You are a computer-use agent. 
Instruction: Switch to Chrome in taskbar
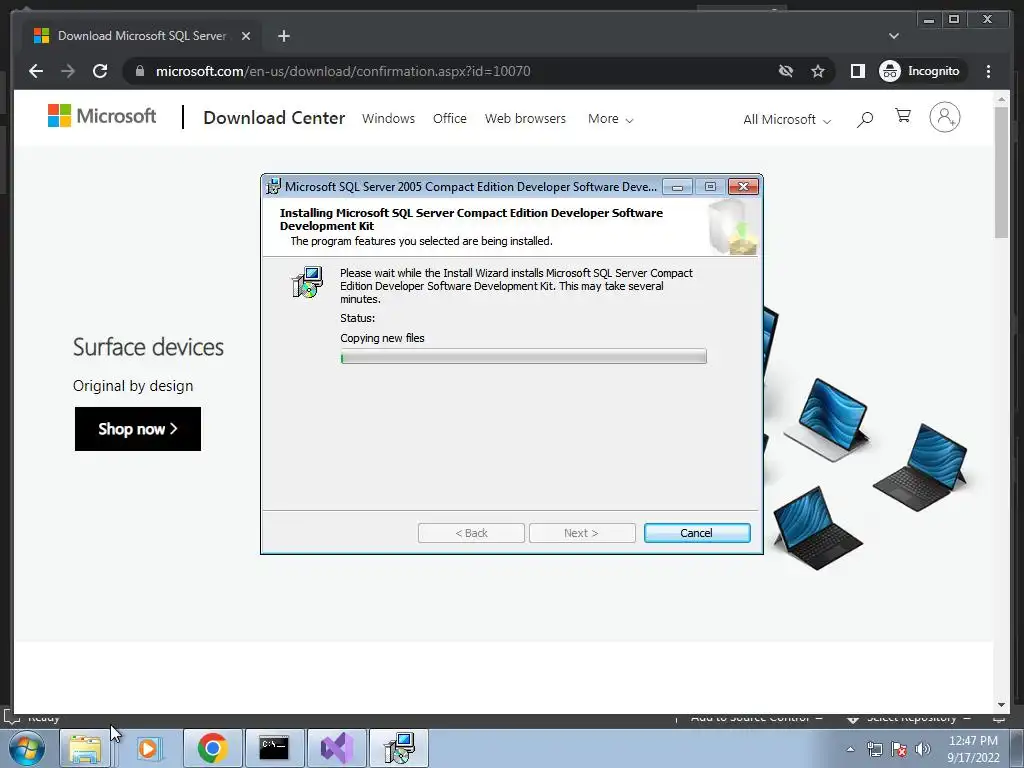coord(212,748)
